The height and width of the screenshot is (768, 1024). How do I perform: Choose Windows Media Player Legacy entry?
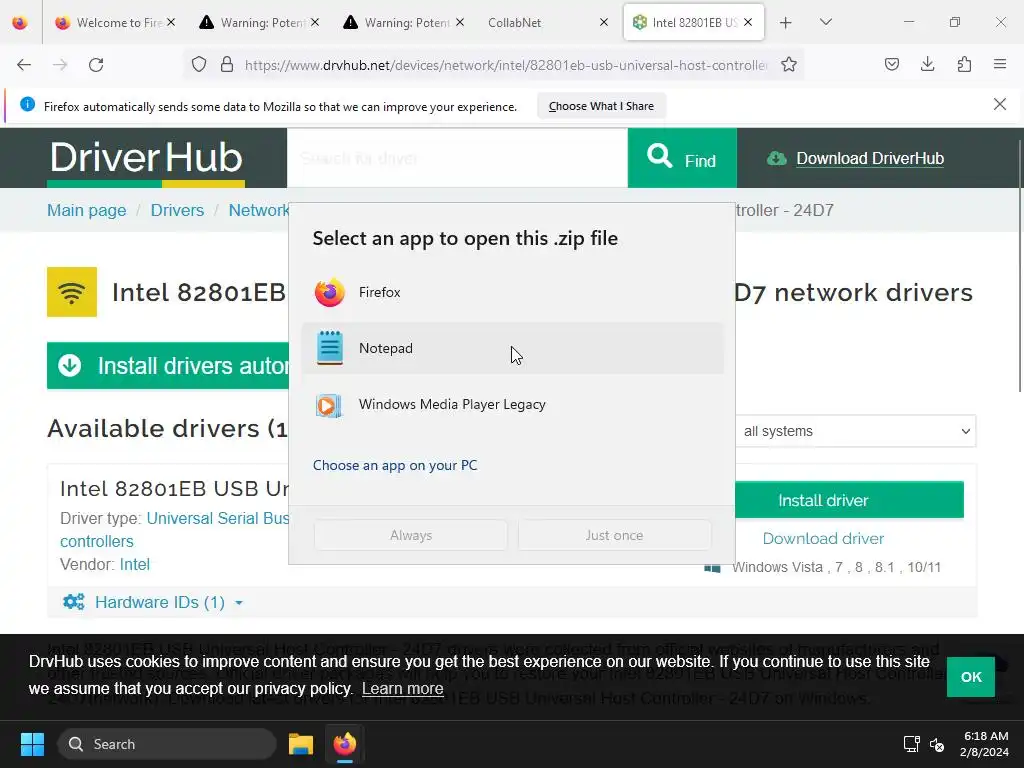pyautogui.click(x=513, y=404)
